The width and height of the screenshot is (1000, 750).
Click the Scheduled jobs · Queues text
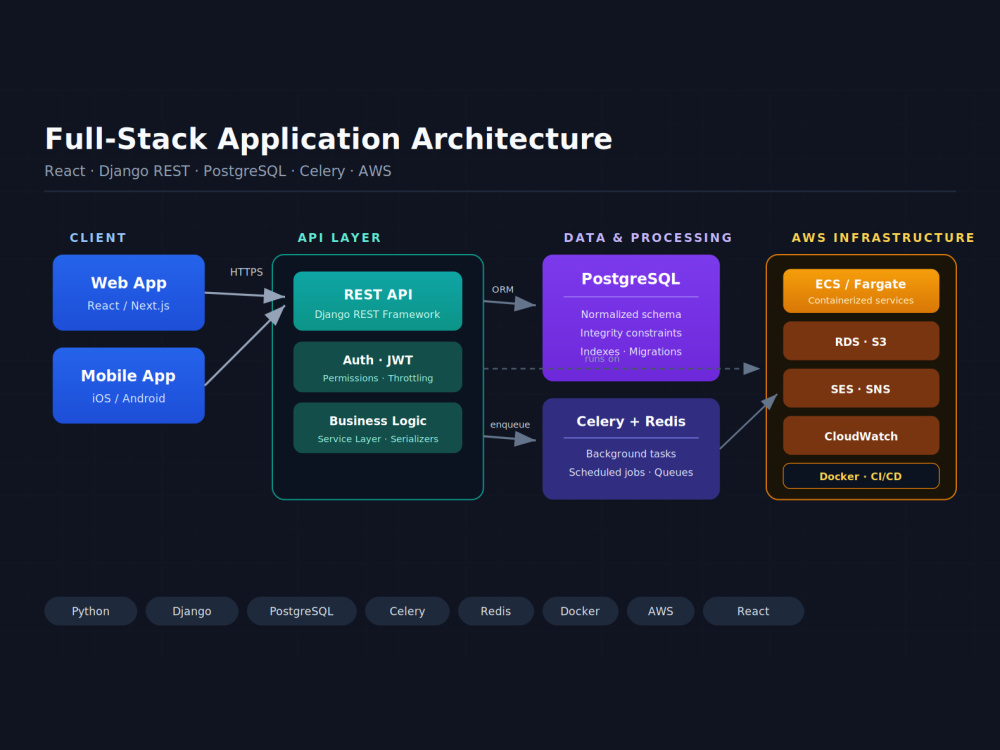tap(631, 472)
